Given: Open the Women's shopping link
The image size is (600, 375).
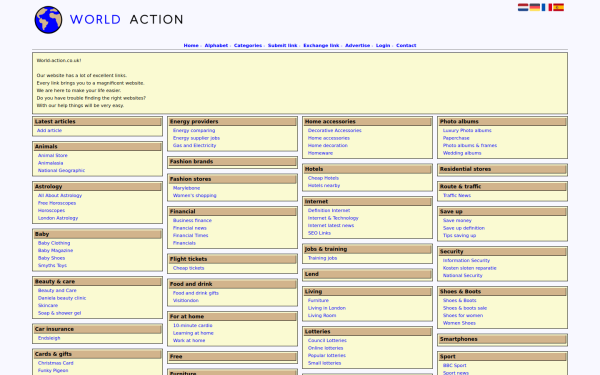Looking at the screenshot, I should click(x=194, y=195).
